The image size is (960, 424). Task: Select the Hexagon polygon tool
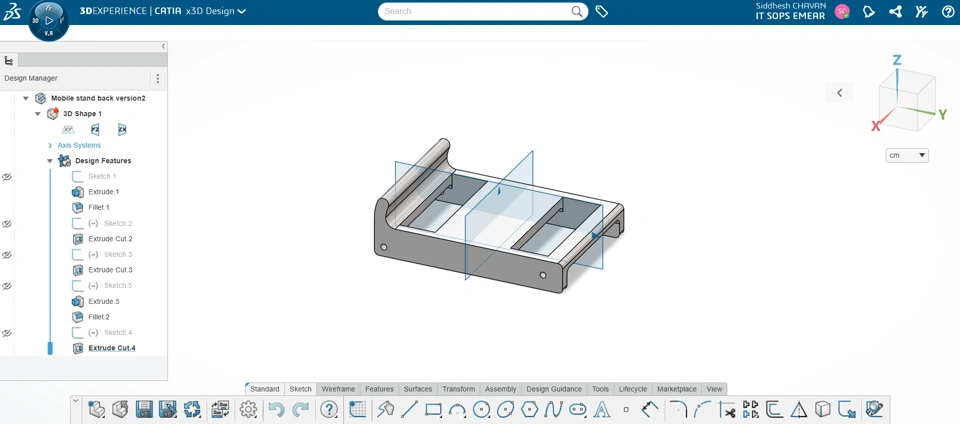[529, 409]
